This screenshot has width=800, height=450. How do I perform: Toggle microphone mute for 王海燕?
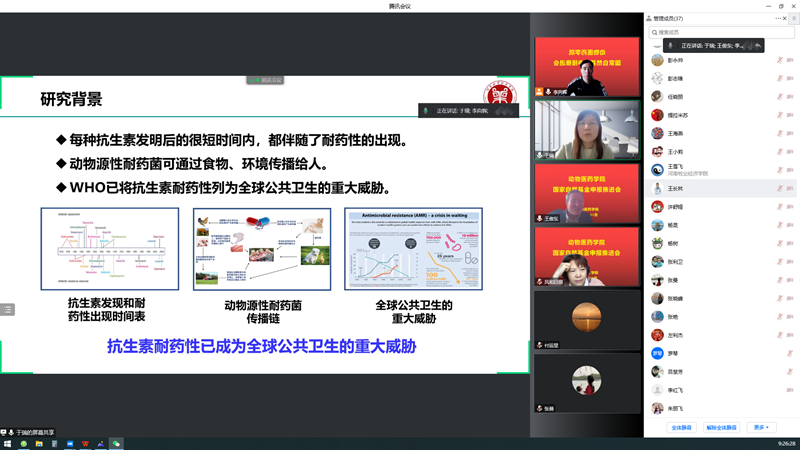[x=781, y=133]
